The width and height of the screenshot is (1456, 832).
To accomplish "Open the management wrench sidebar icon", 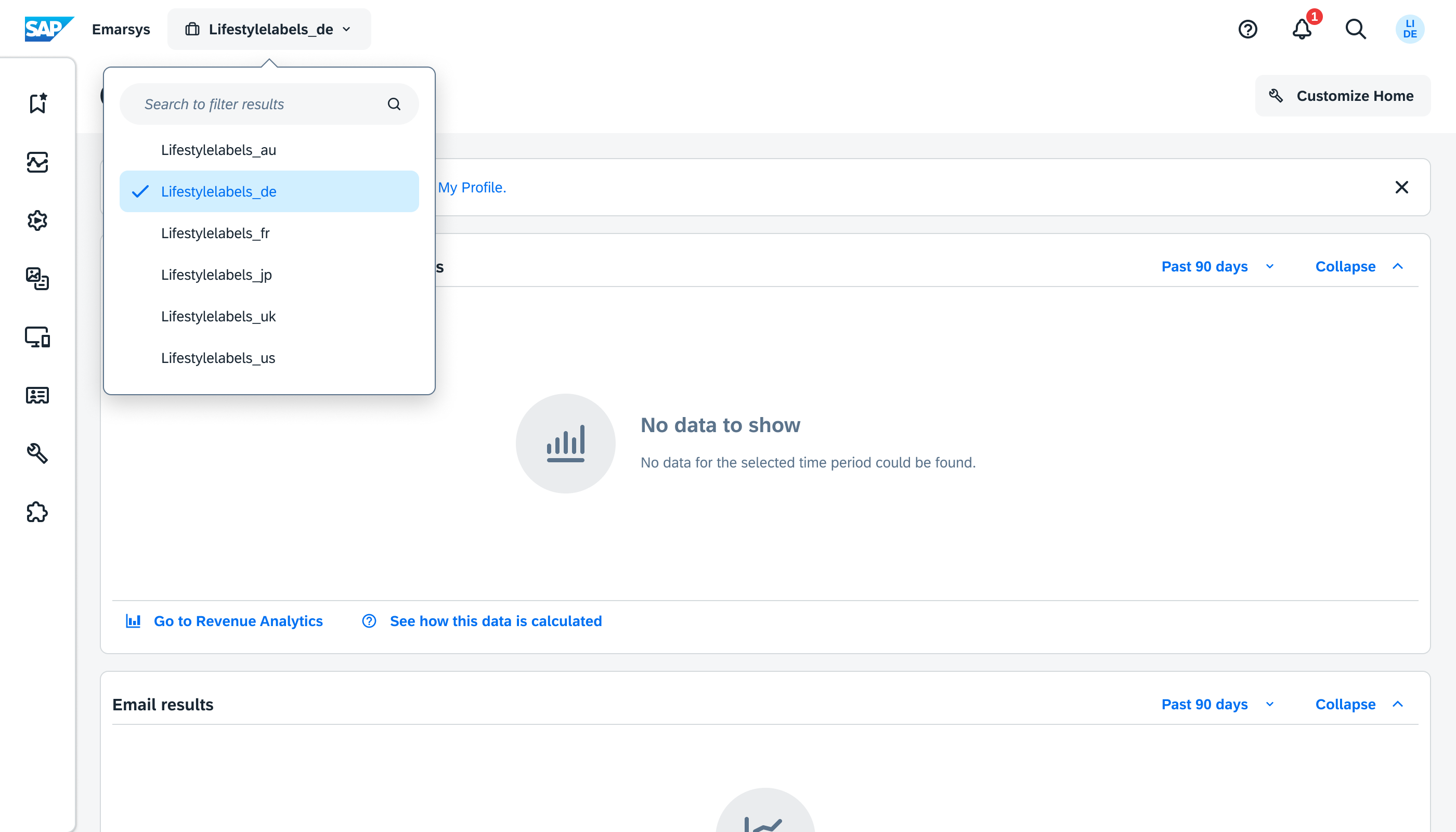I will coord(38,454).
